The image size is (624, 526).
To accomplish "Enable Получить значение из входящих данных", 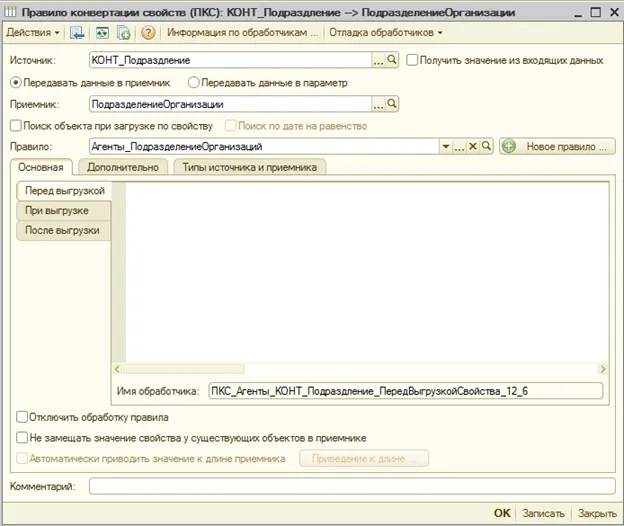I will click(412, 60).
